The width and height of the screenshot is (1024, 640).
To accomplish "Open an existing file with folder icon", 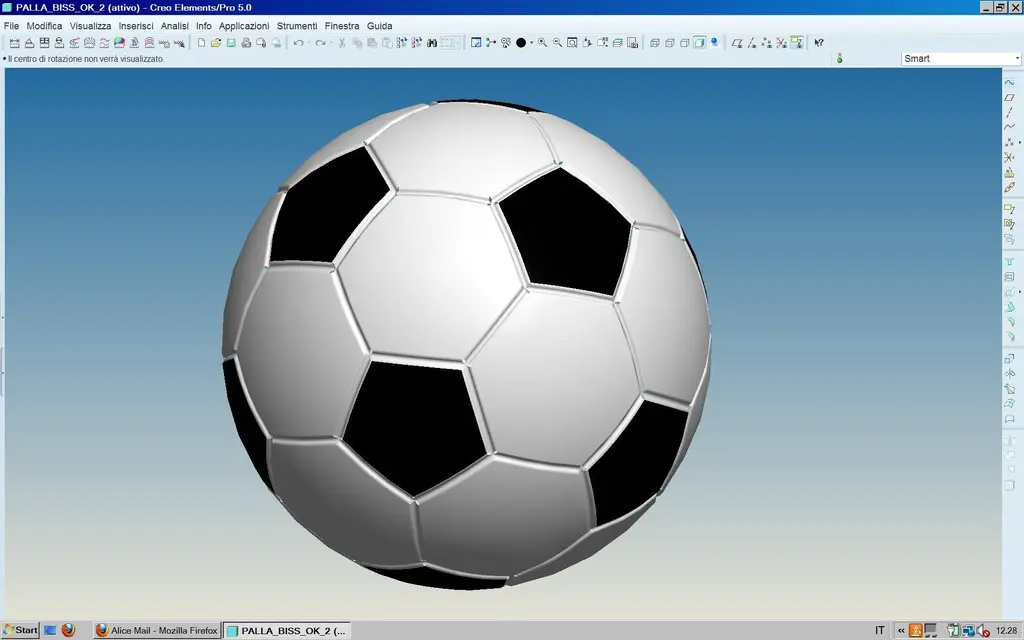I will [216, 43].
